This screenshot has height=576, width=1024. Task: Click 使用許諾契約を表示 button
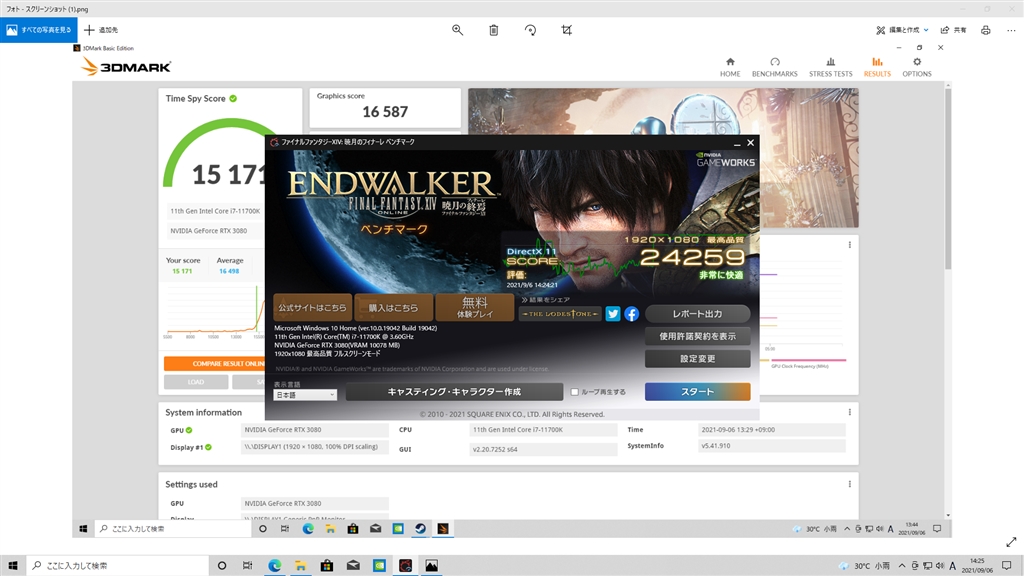pos(697,336)
